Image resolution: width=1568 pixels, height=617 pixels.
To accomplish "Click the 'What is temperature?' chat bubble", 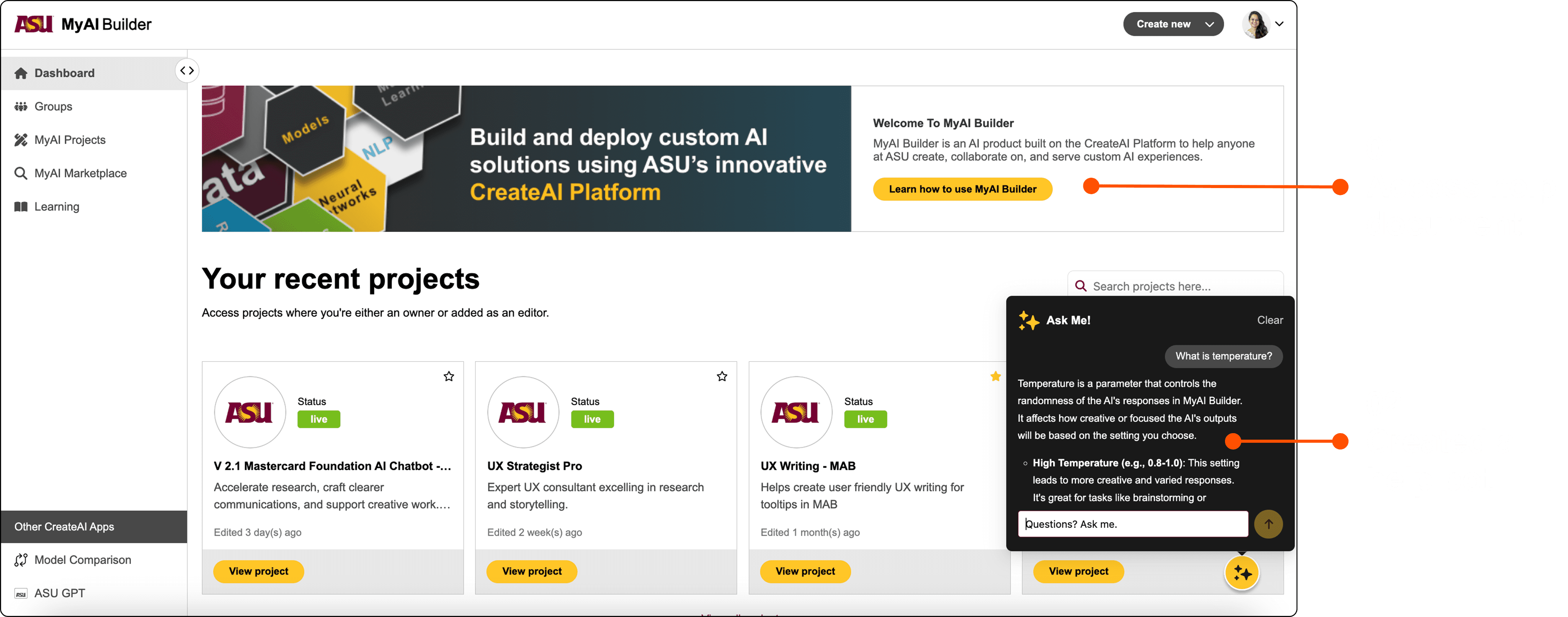I will coord(1223,356).
